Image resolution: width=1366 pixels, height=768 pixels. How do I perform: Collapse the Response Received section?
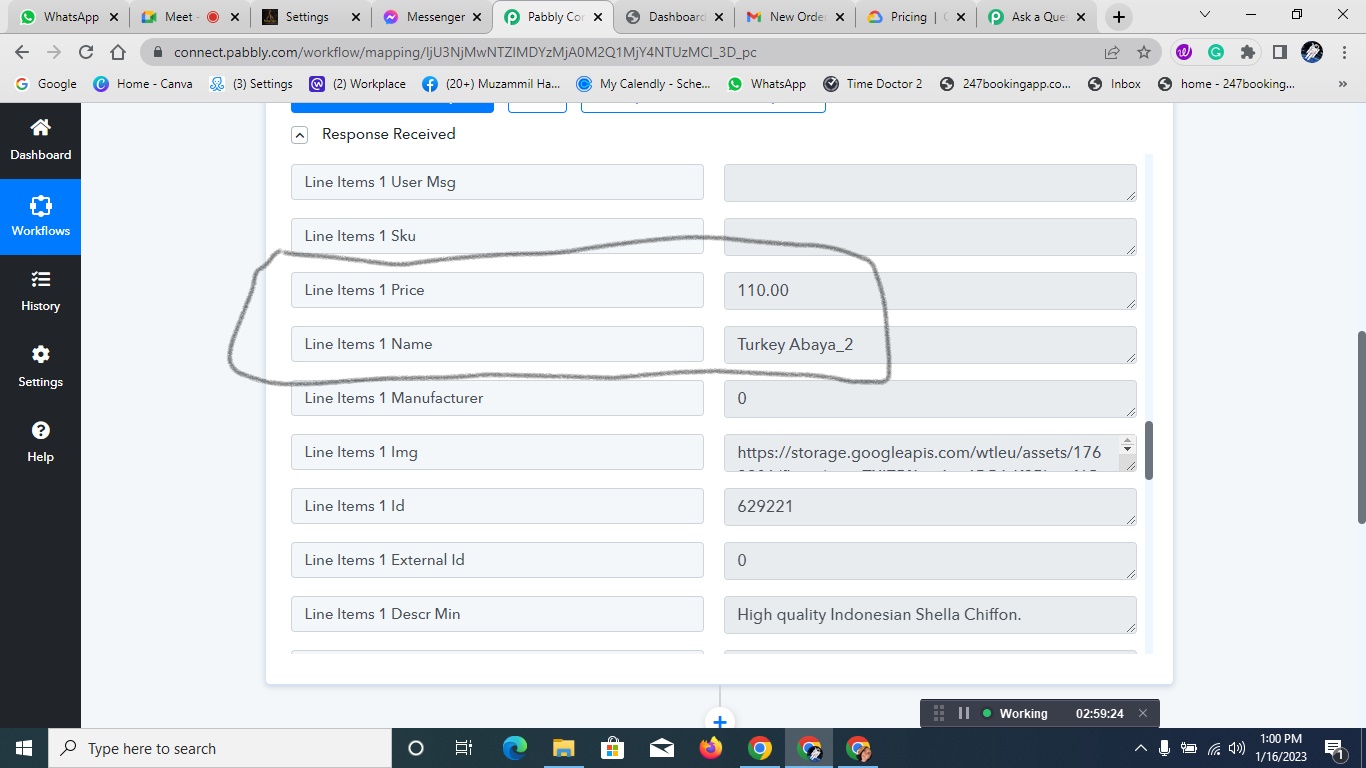click(299, 135)
